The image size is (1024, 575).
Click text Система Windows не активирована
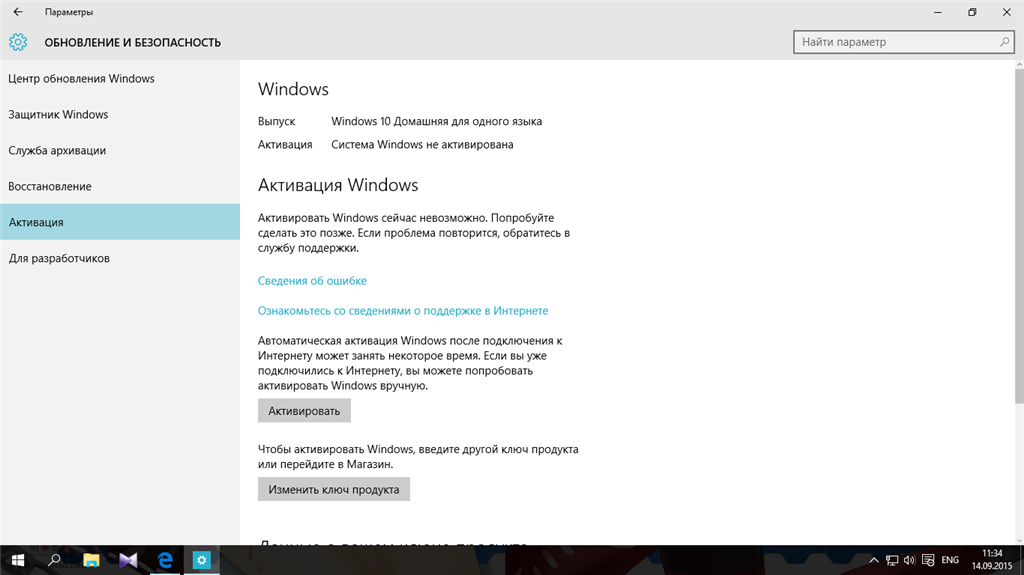[x=422, y=144]
